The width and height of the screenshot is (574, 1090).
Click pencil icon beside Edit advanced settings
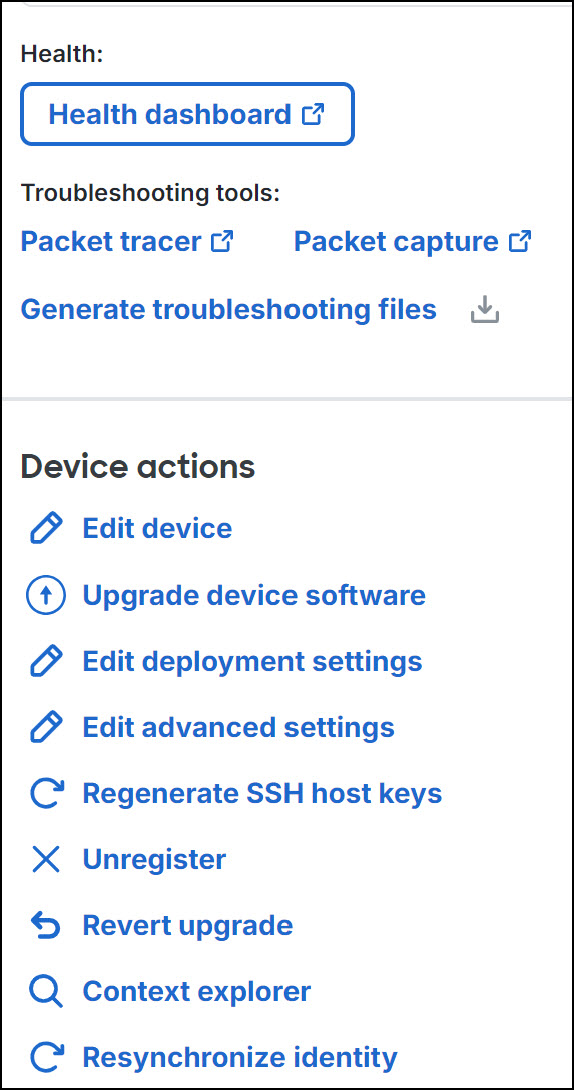click(x=46, y=728)
